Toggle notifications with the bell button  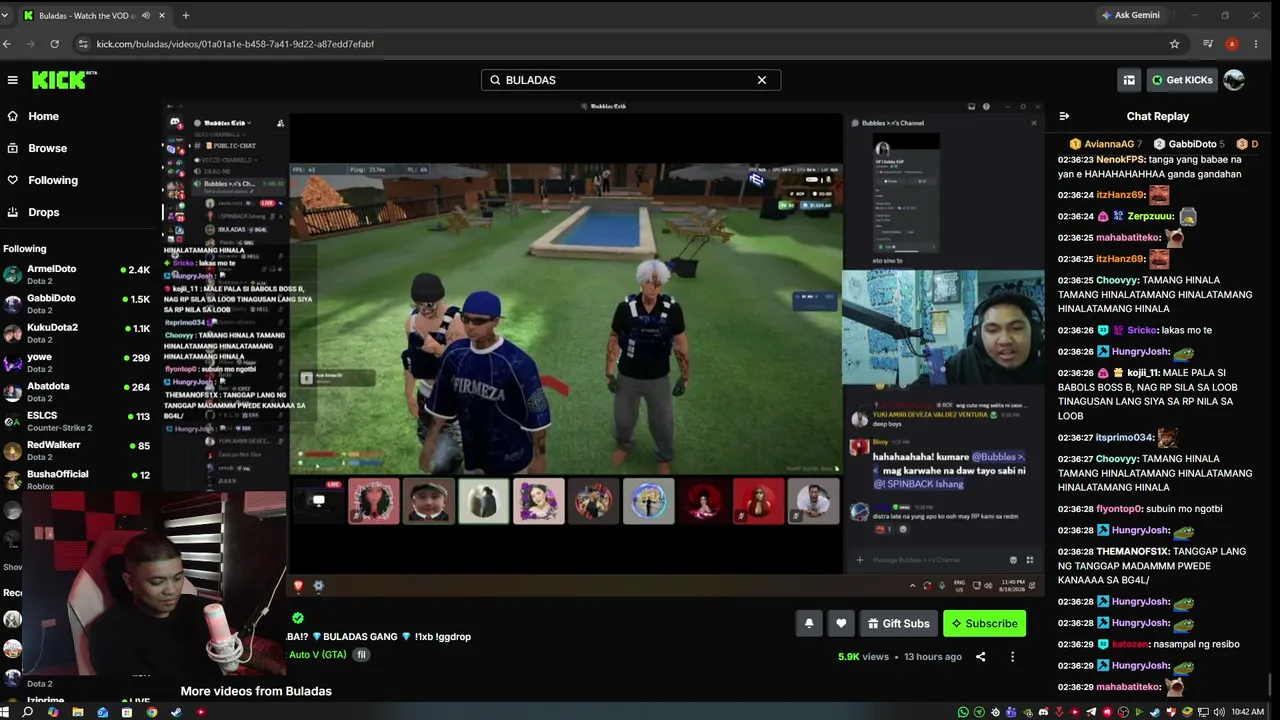(x=809, y=623)
